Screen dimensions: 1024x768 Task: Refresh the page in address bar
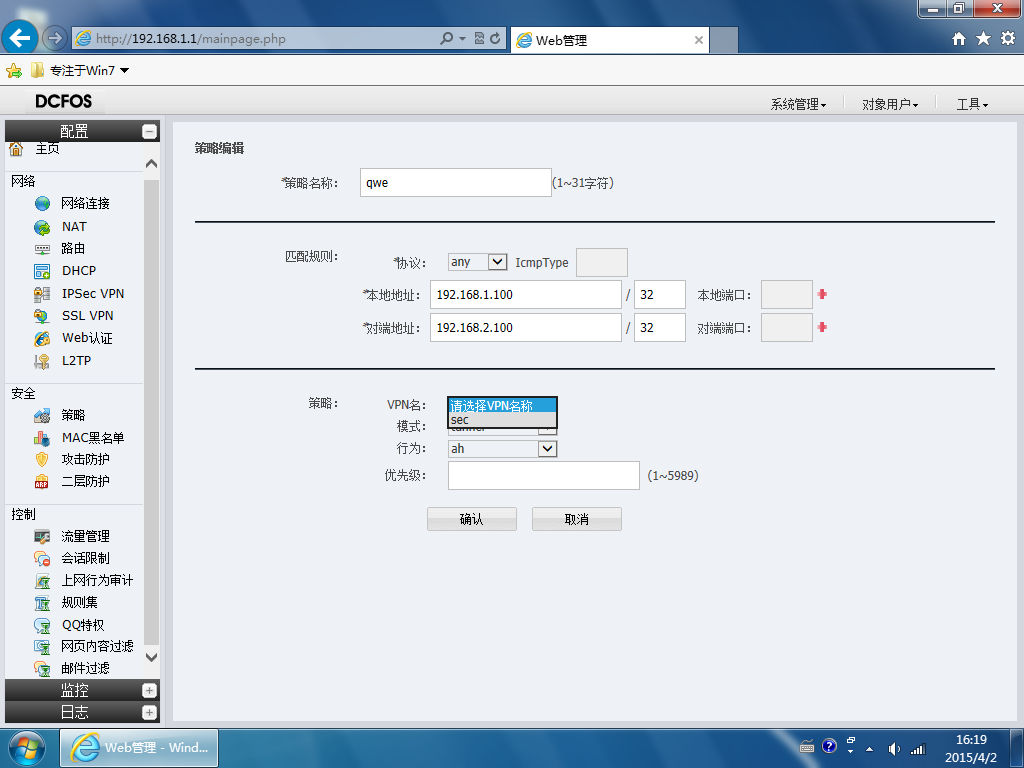point(496,39)
